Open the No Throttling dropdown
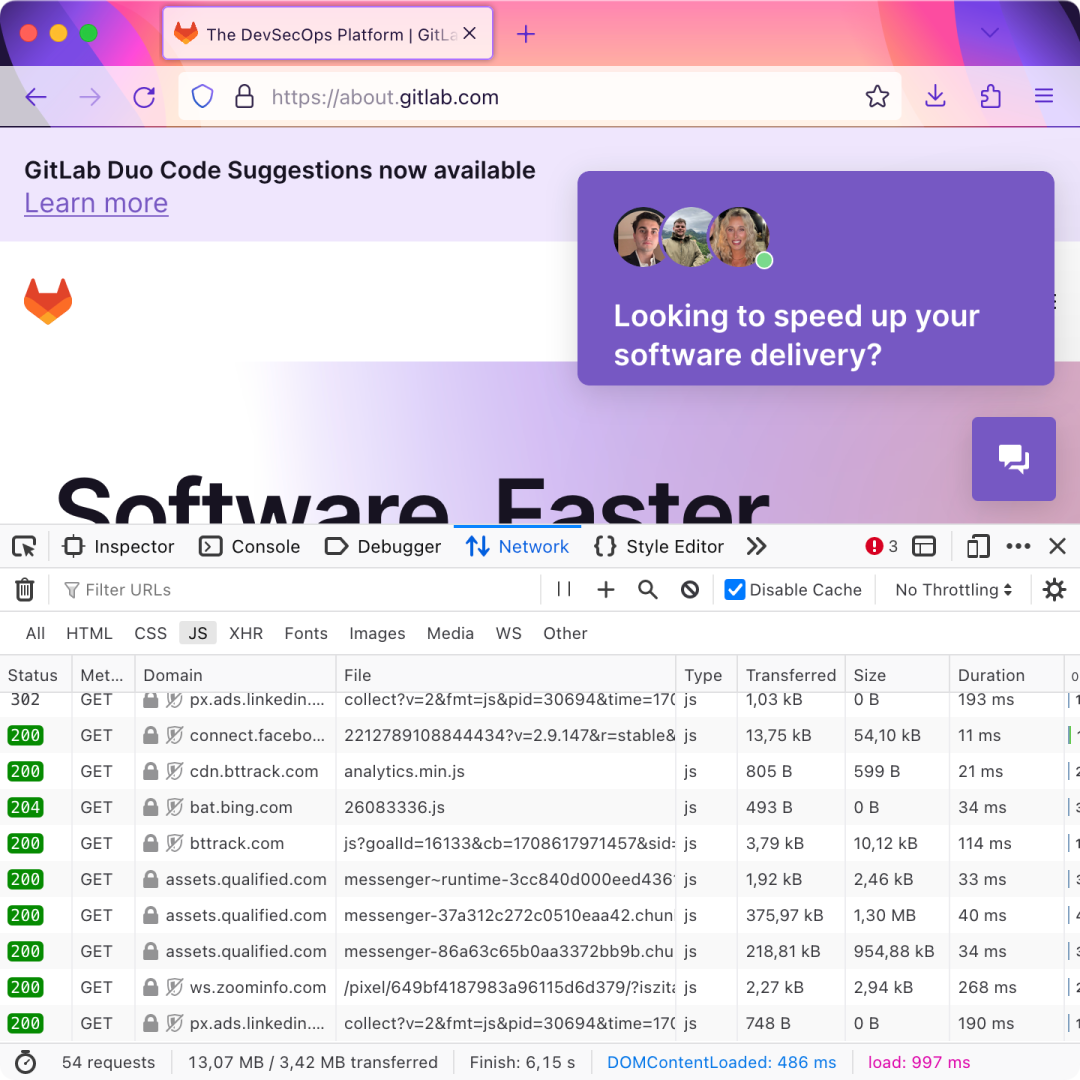This screenshot has height=1080, width=1080. point(951,589)
